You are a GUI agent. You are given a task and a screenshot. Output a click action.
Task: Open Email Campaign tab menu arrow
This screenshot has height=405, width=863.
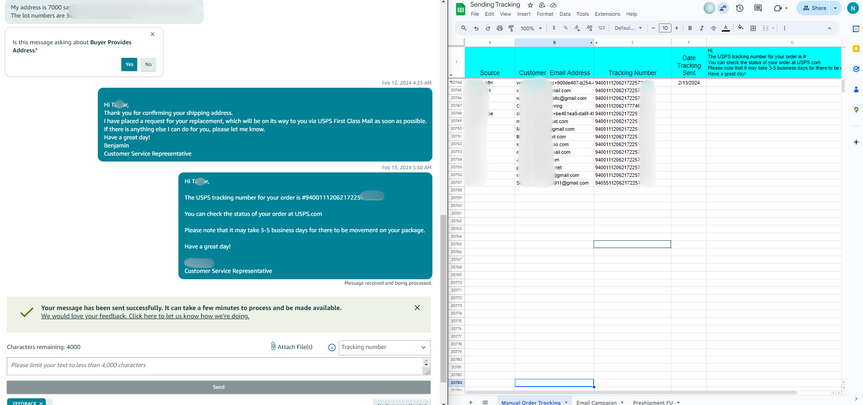click(622, 403)
